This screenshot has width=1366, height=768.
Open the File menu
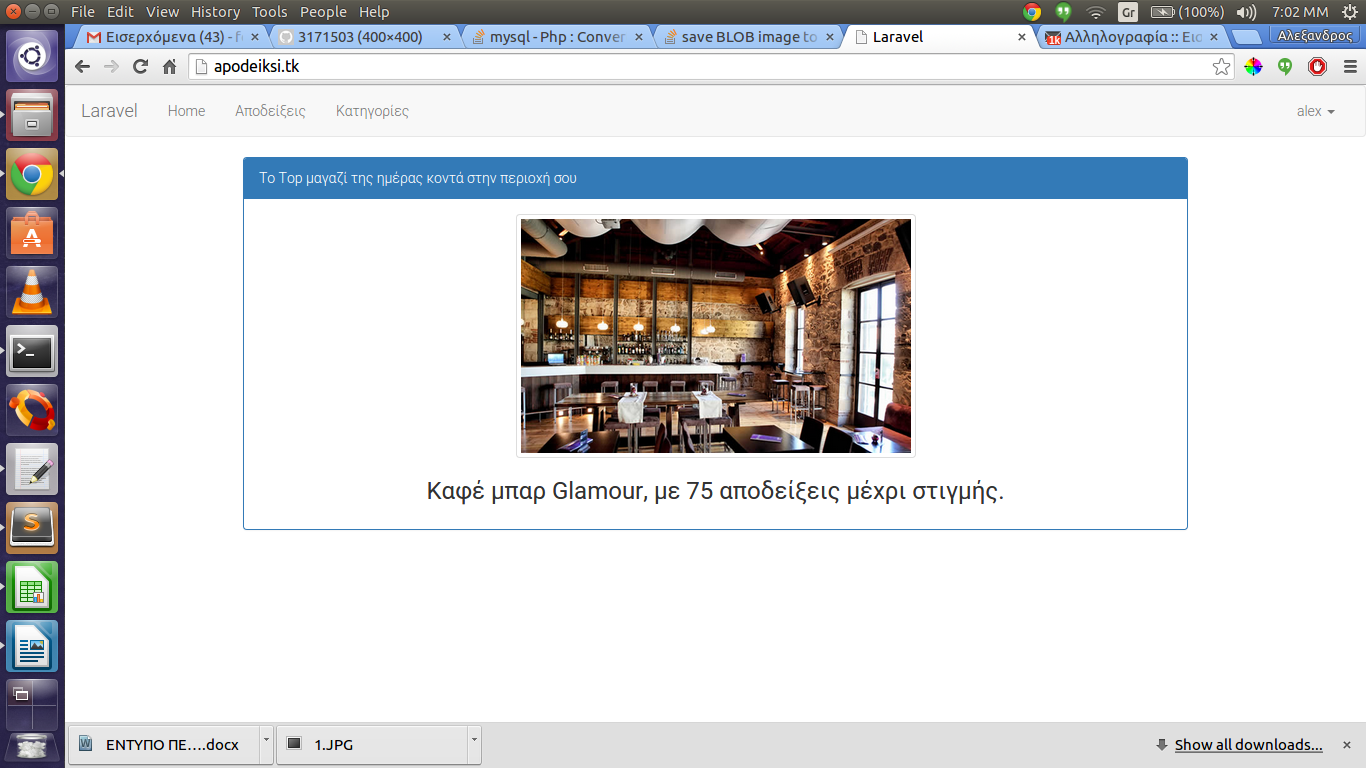point(83,12)
